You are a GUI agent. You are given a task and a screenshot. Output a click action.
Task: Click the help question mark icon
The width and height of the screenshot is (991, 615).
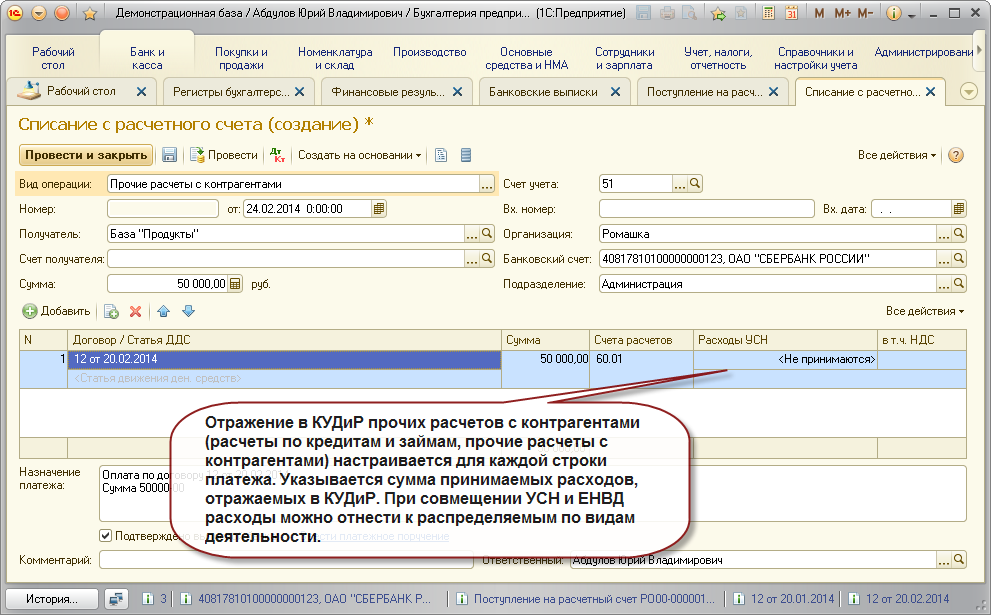956,155
